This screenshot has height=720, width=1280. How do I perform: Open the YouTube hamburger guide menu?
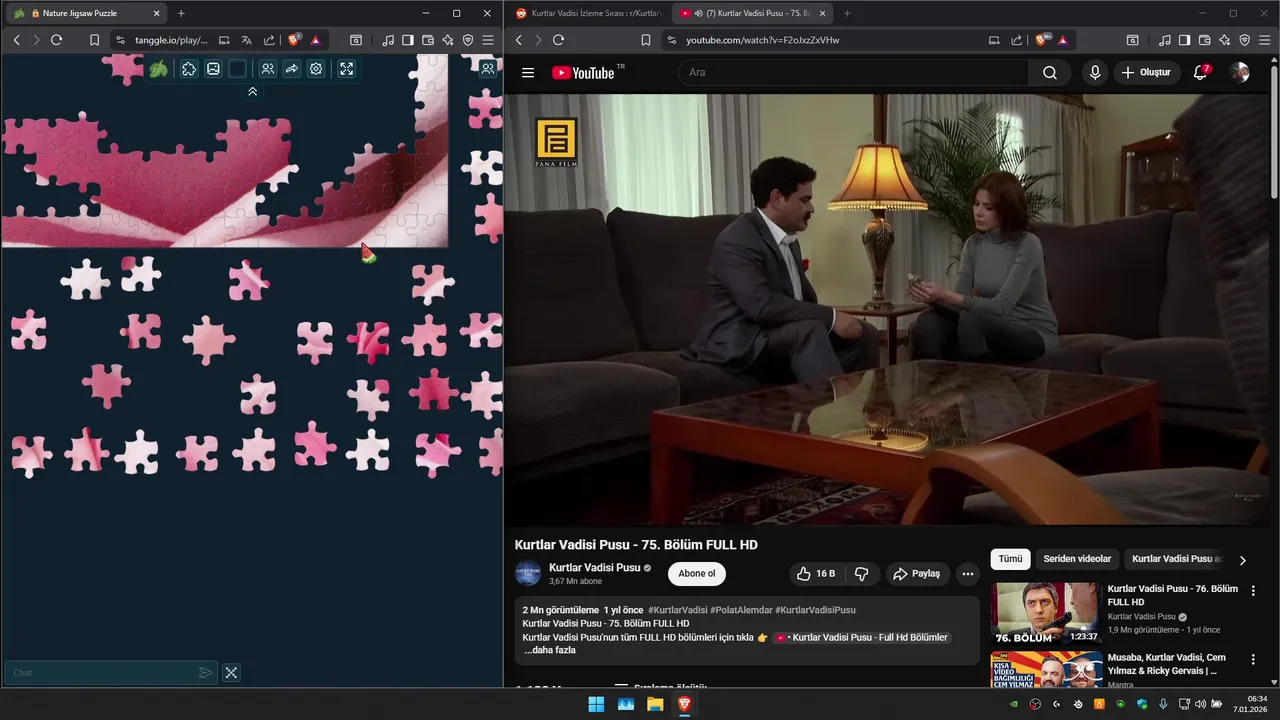click(528, 73)
